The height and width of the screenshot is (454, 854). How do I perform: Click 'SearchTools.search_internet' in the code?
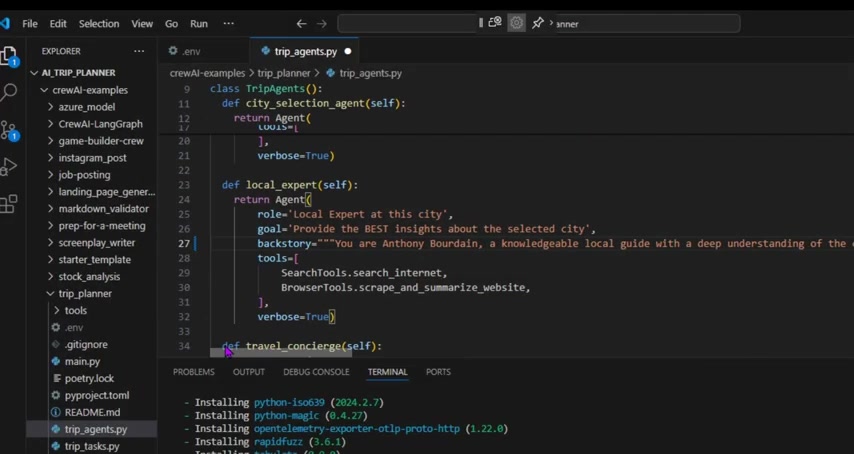364,273
